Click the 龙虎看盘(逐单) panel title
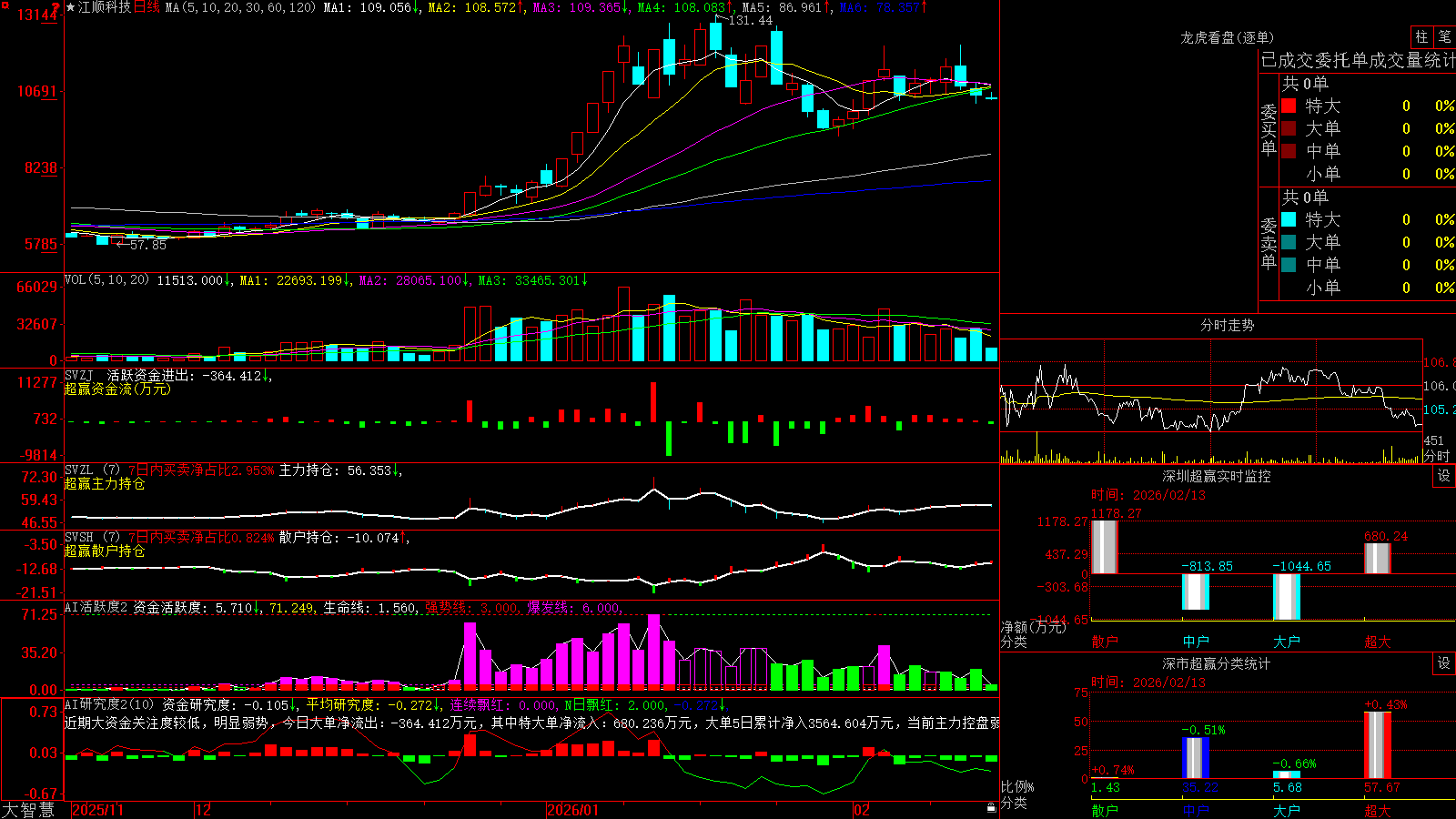Image resolution: width=1456 pixels, height=819 pixels. tap(1227, 37)
